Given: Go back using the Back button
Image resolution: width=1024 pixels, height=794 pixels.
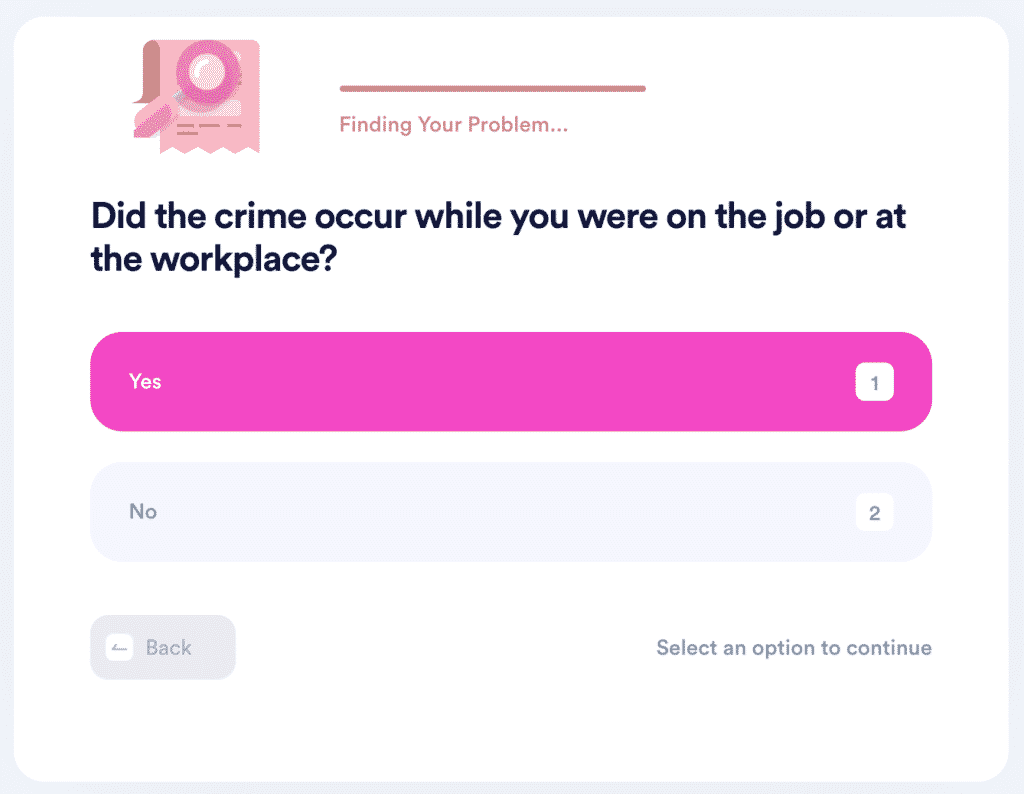Looking at the screenshot, I should tap(163, 647).
